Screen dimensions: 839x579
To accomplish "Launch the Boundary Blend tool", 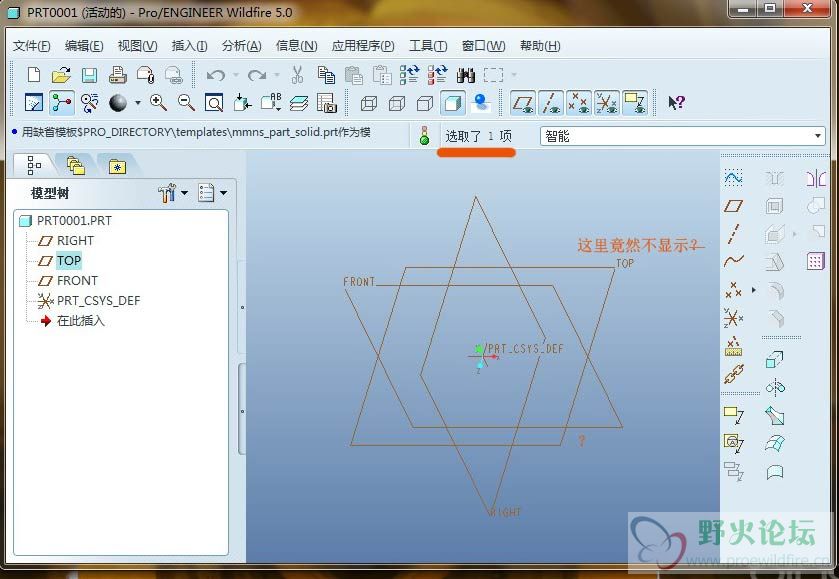I will point(775,443).
